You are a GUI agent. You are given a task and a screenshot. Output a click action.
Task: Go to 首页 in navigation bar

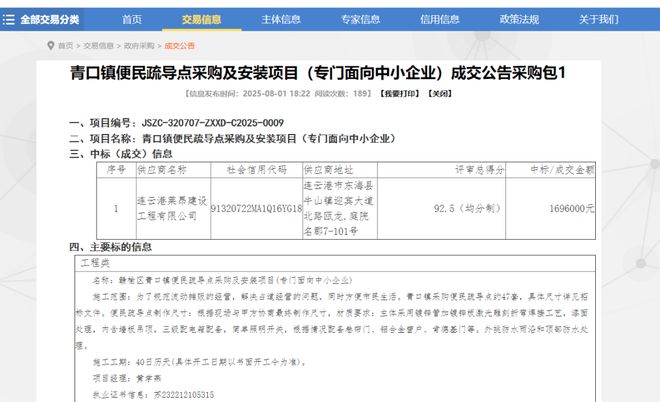(x=132, y=19)
